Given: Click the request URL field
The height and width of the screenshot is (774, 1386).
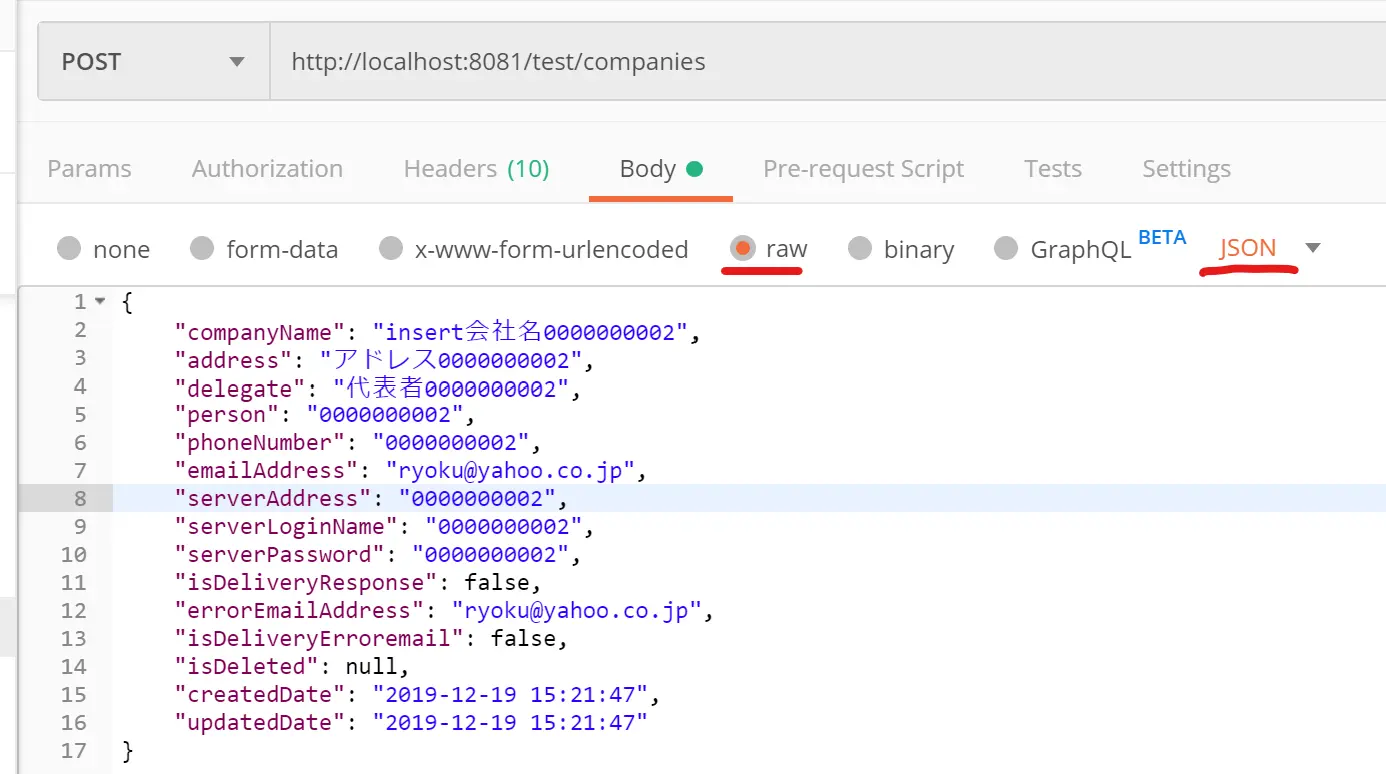Looking at the screenshot, I should pos(828,62).
